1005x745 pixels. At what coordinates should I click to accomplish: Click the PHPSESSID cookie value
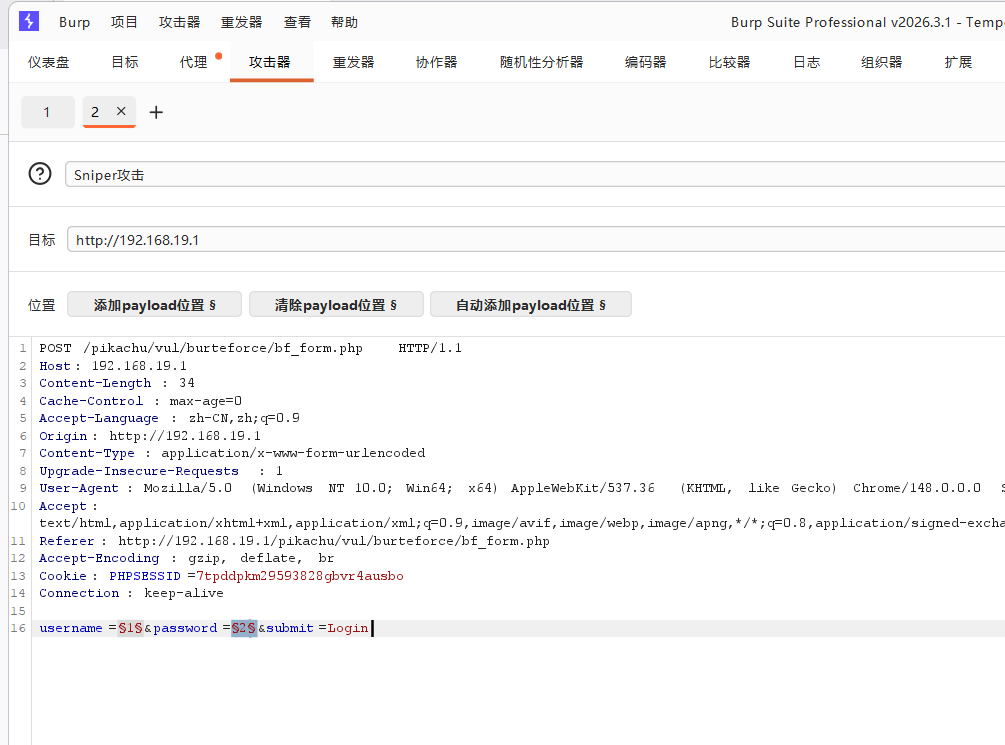[300, 576]
